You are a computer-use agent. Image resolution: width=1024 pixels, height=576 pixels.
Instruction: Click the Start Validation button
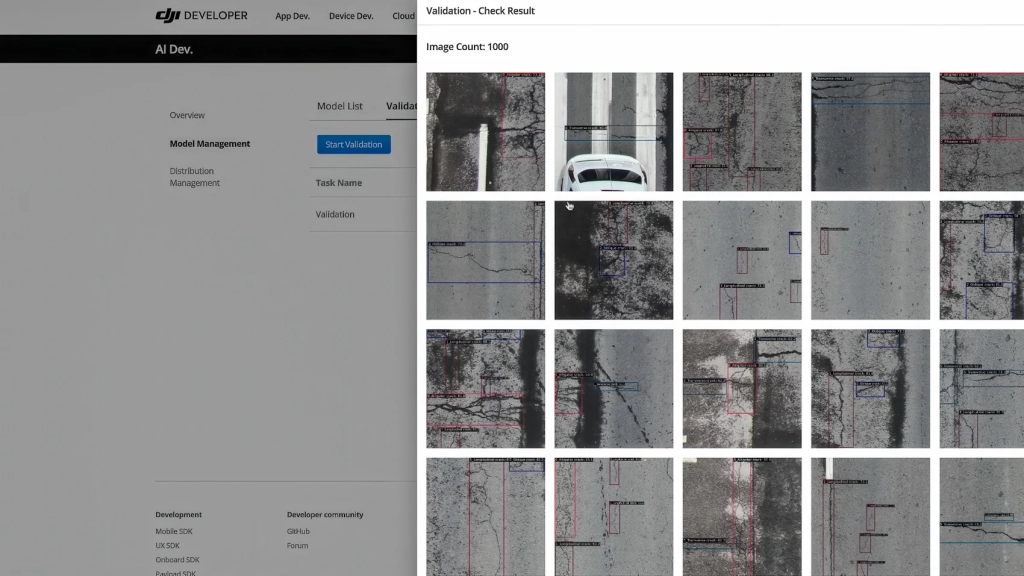tap(353, 144)
